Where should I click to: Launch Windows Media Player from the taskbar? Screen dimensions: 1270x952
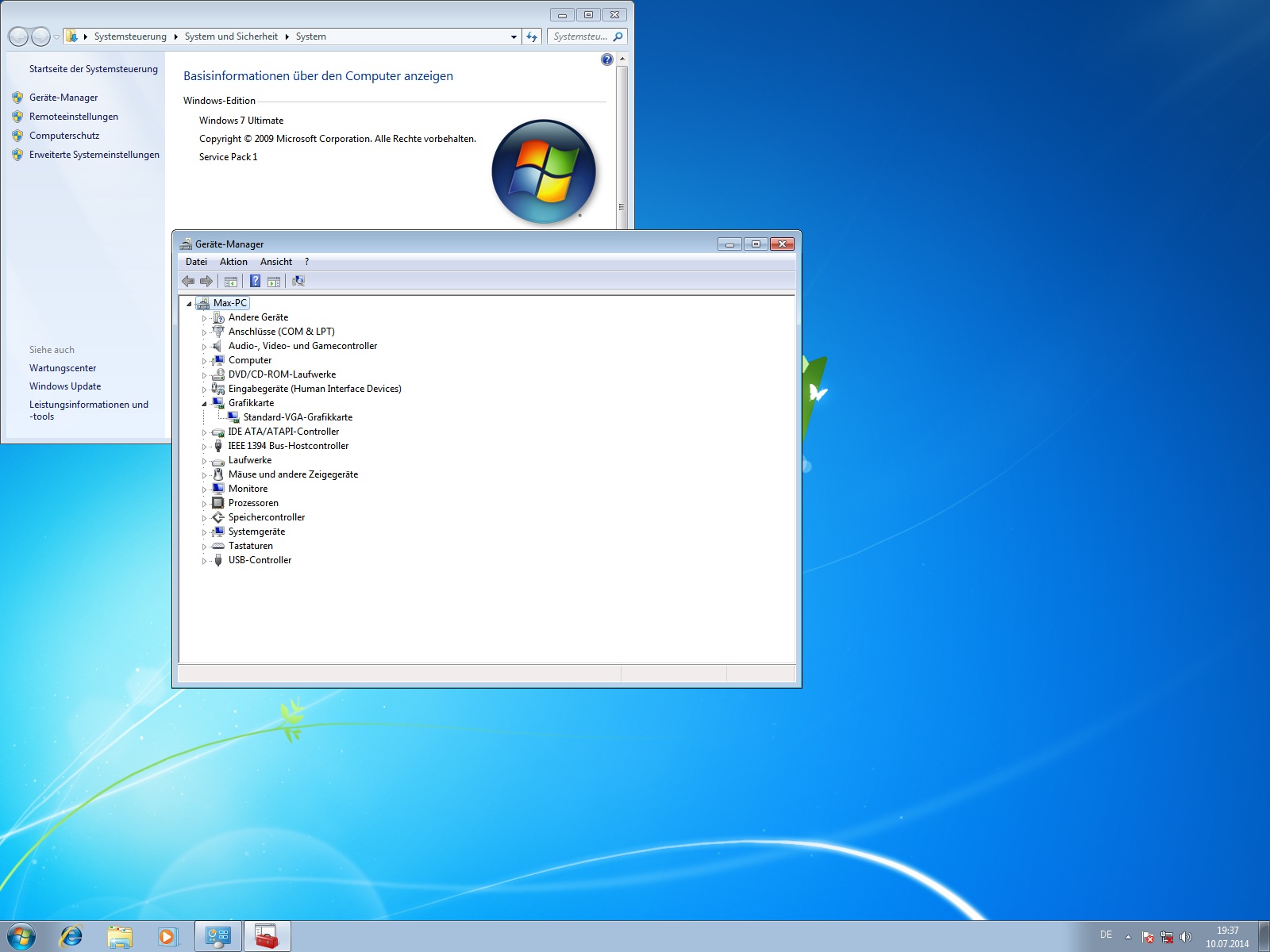[167, 937]
